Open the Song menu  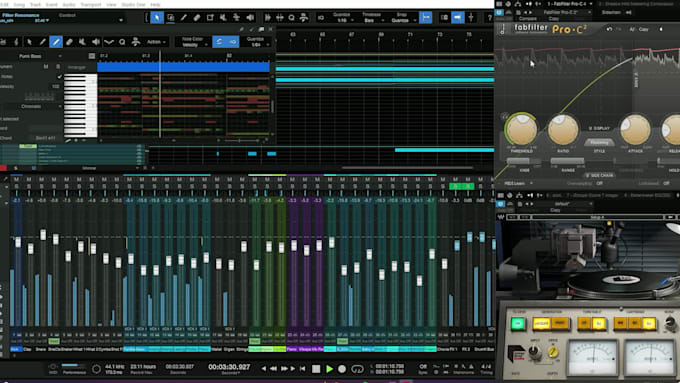19,4
